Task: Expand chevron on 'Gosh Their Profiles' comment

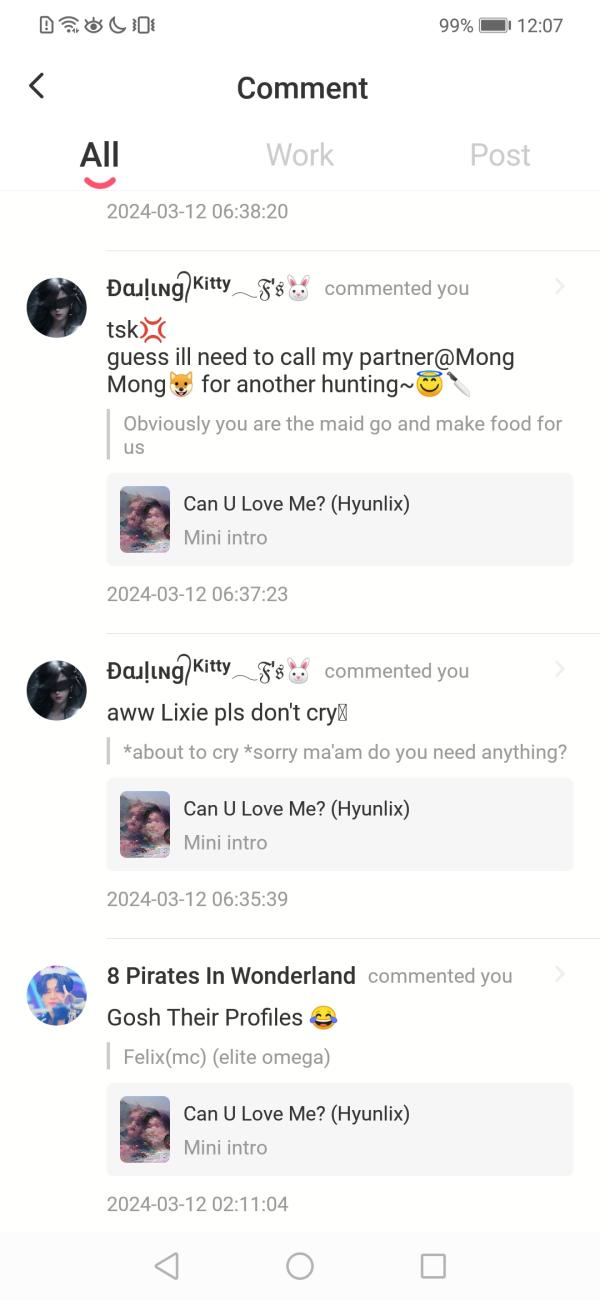Action: [559, 974]
